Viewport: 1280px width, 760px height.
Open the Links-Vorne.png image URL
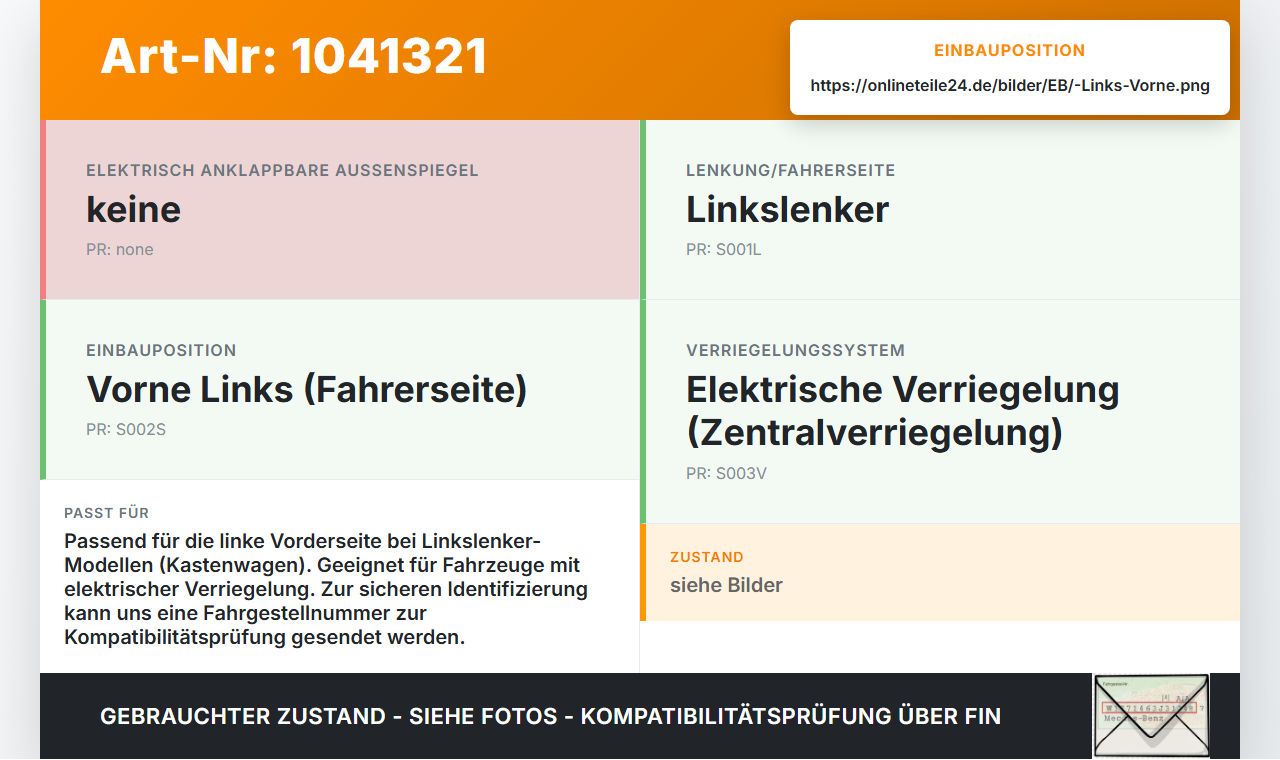click(1010, 86)
